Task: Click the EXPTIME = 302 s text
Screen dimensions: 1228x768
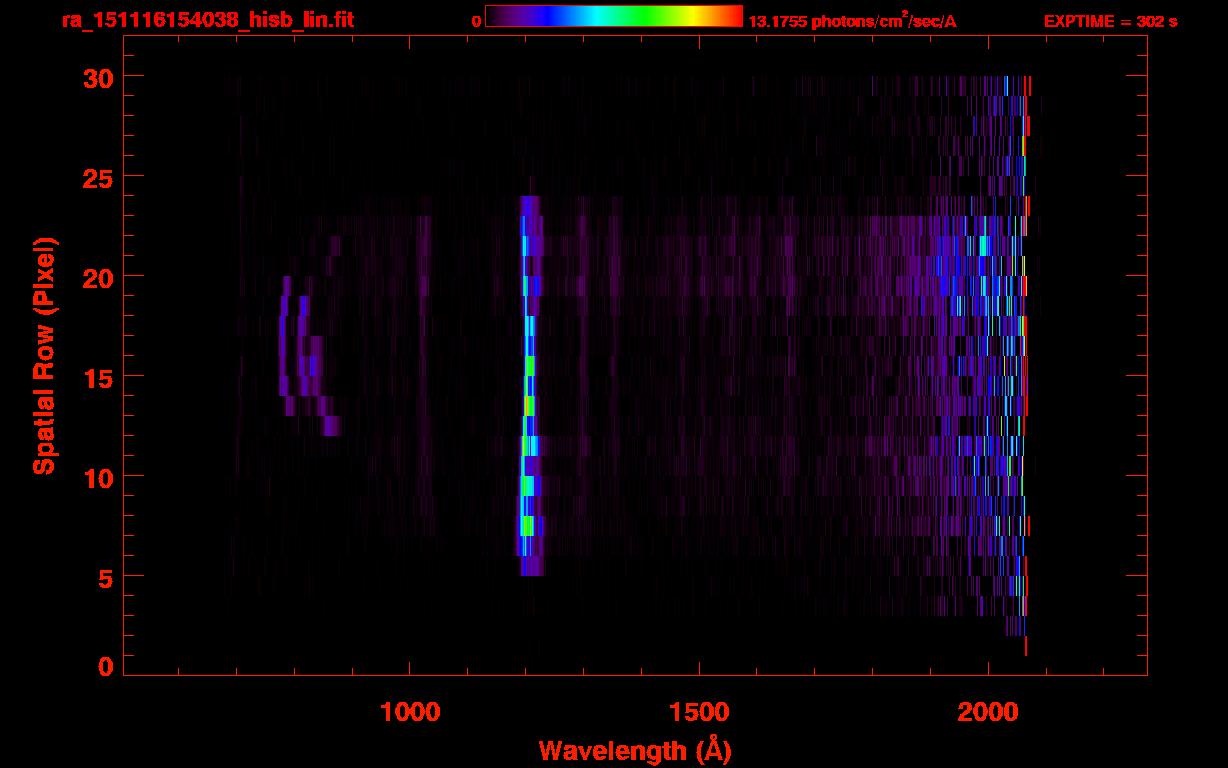Action: point(1110,21)
